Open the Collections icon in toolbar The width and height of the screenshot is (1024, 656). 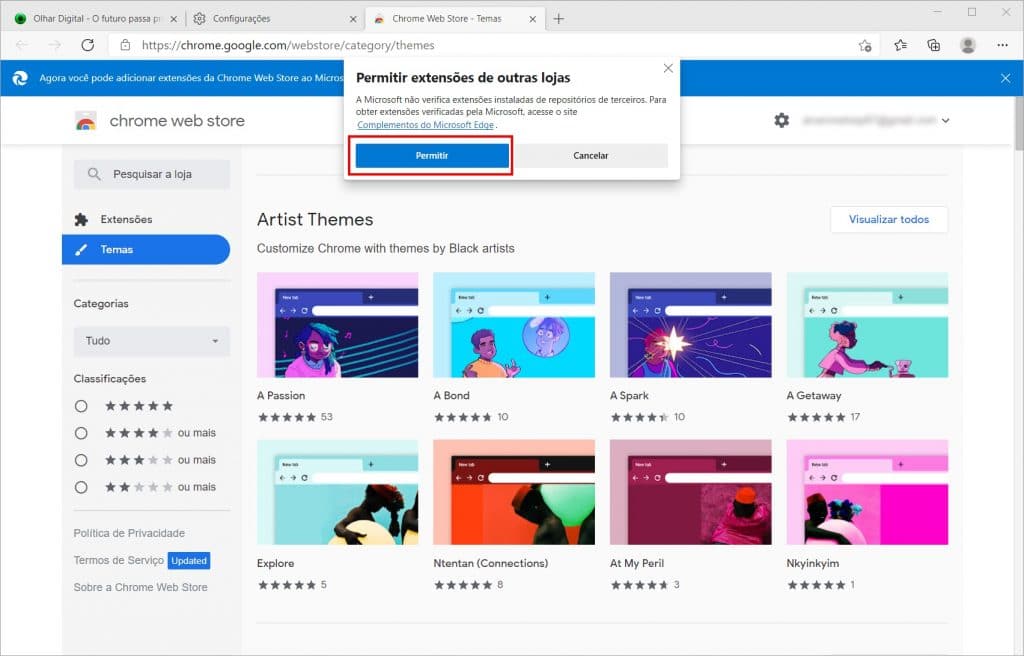(934, 45)
